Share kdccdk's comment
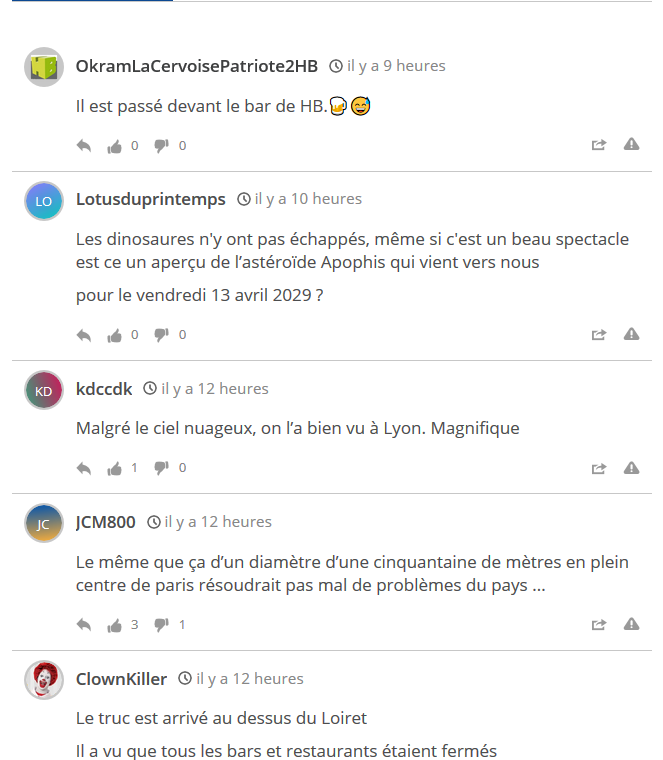The width and height of the screenshot is (663, 760). point(599,468)
